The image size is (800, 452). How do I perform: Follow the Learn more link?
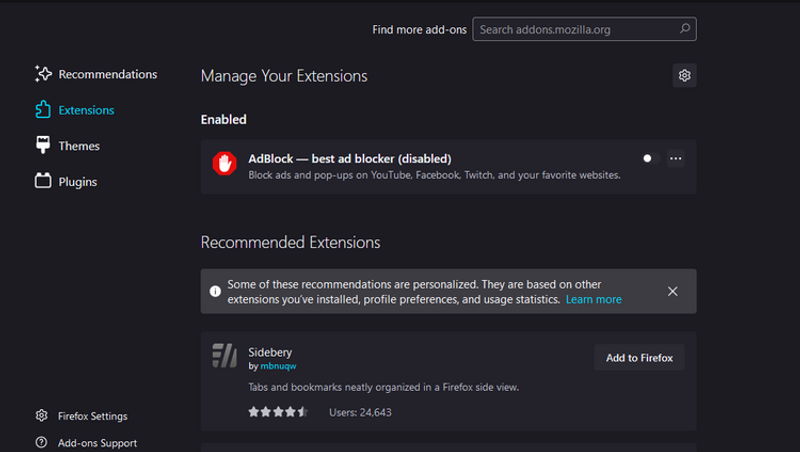[593, 299]
